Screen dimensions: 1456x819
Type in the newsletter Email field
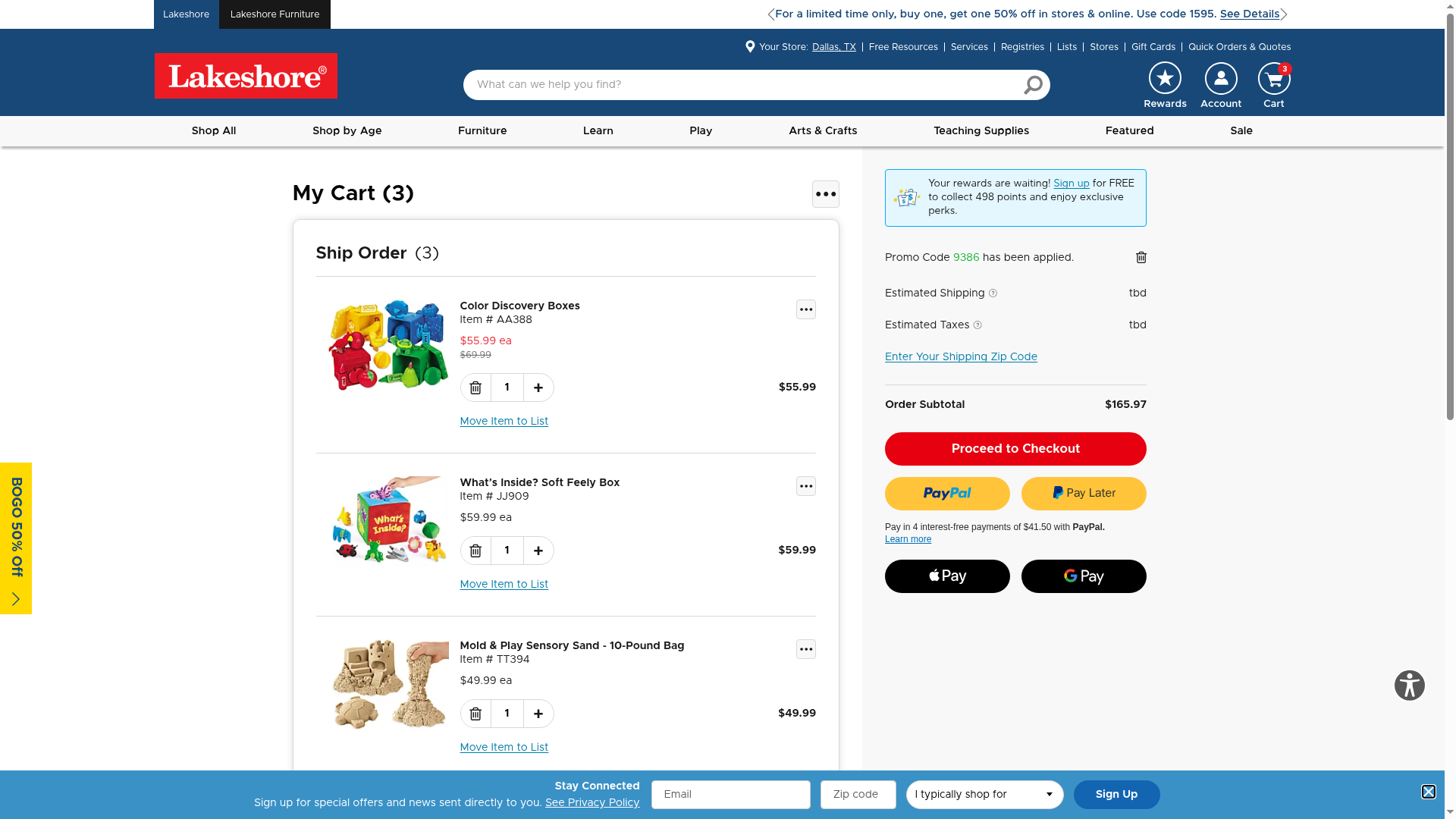(730, 795)
